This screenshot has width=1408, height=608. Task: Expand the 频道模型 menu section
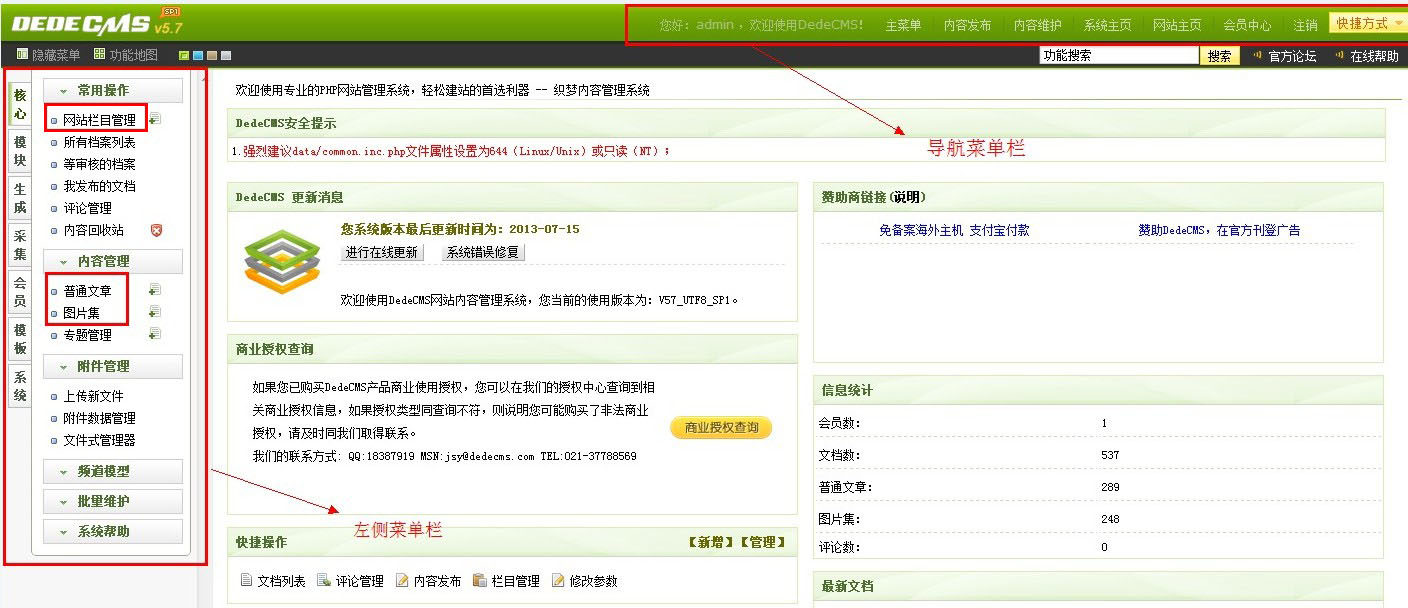click(x=112, y=471)
